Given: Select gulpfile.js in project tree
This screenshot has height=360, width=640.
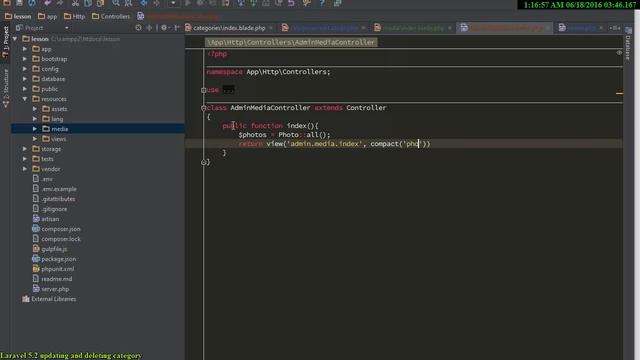Looking at the screenshot, I should tap(54, 249).
